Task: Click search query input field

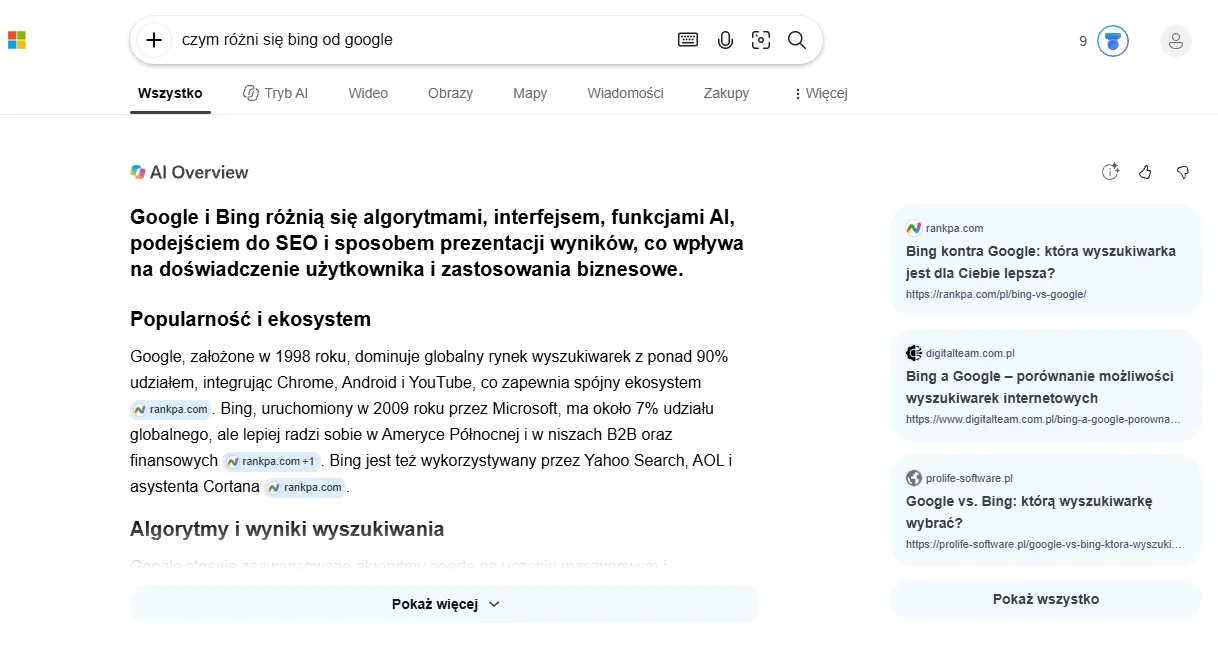Action: pos(420,40)
